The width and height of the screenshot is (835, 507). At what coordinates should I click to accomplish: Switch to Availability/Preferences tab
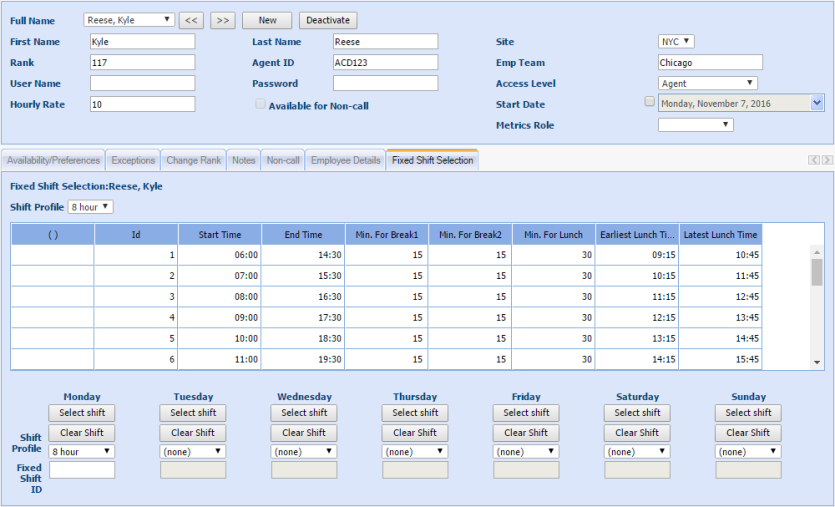pos(53,160)
